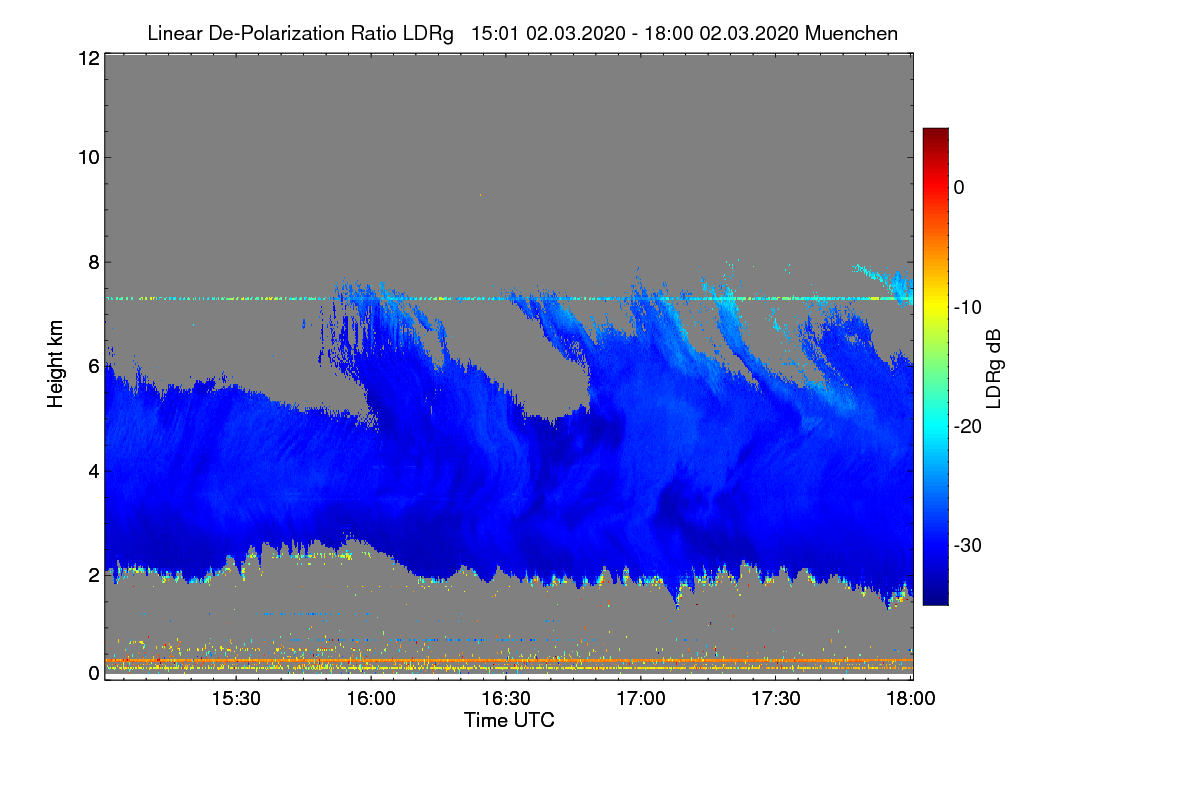Click the 6 km height tick label
The width and height of the screenshot is (1200, 800).
pos(94,366)
